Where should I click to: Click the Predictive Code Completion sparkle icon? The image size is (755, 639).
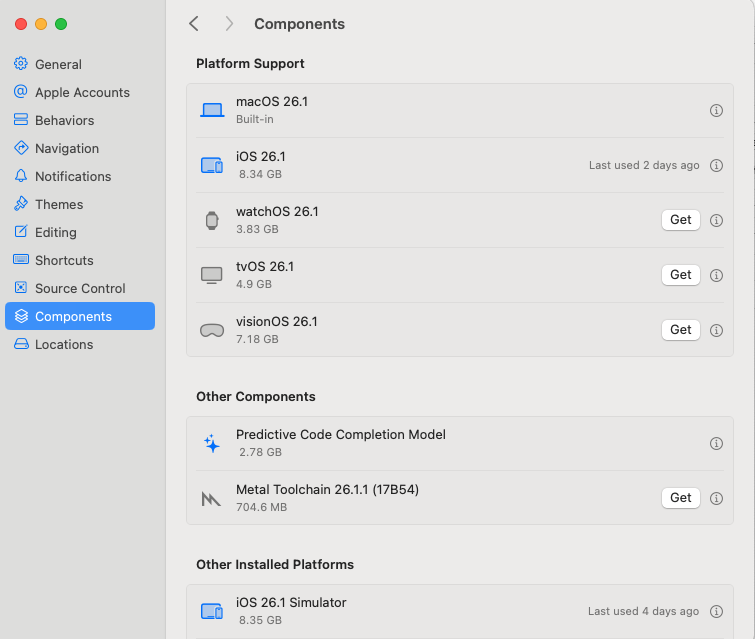pyautogui.click(x=212, y=443)
